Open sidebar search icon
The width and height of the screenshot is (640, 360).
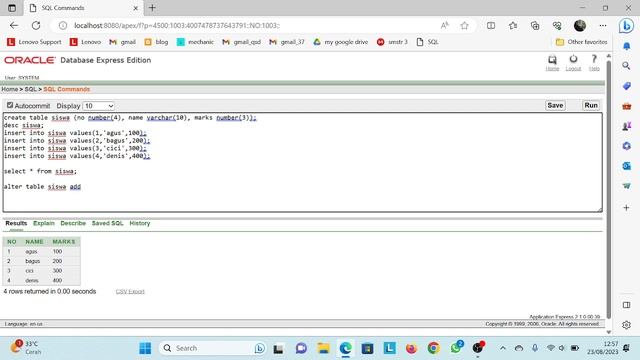627,66
